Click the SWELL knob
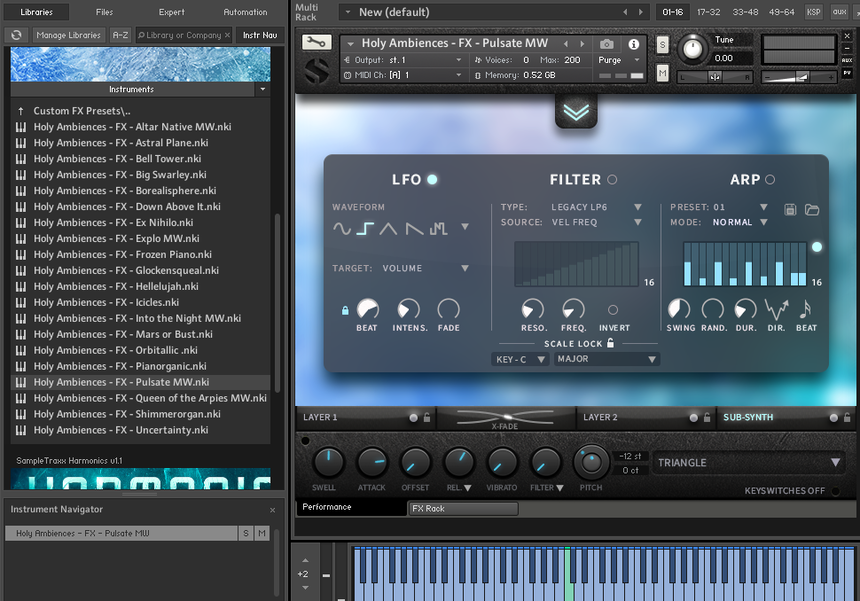 [328, 462]
